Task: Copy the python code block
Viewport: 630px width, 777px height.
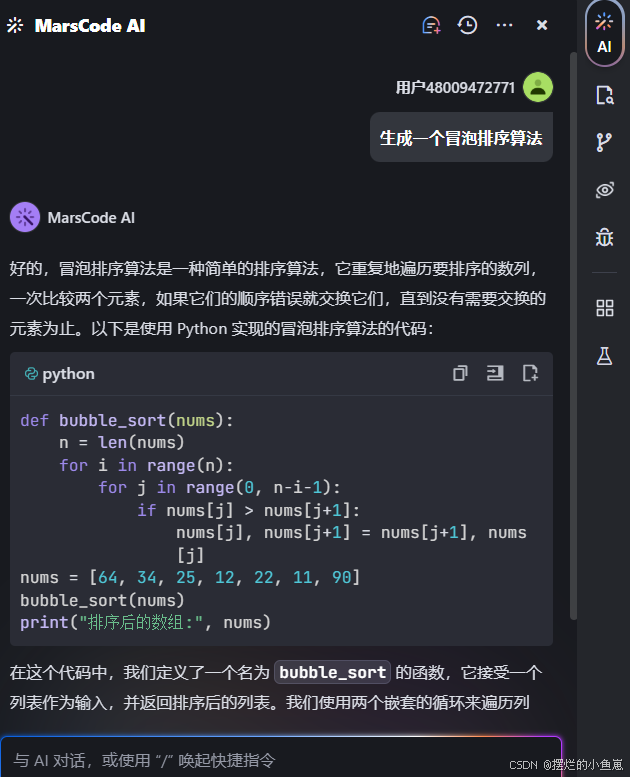Action: pos(460,373)
